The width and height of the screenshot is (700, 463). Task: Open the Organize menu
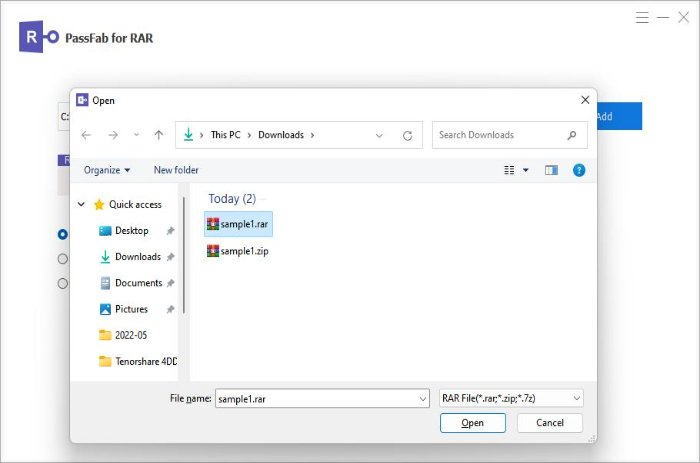pyautogui.click(x=107, y=170)
